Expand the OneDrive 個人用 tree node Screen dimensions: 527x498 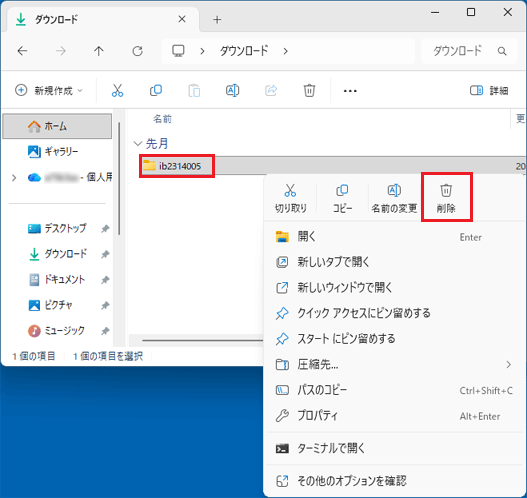tap(14, 177)
